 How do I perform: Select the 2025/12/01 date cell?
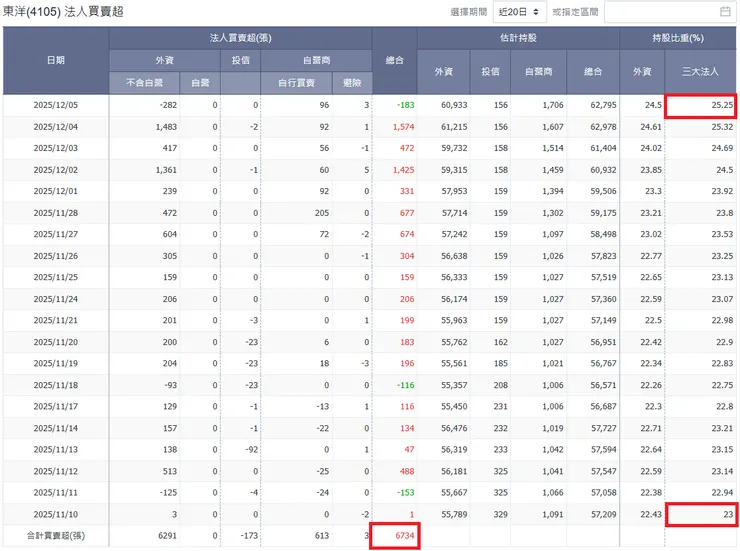[x=56, y=191]
